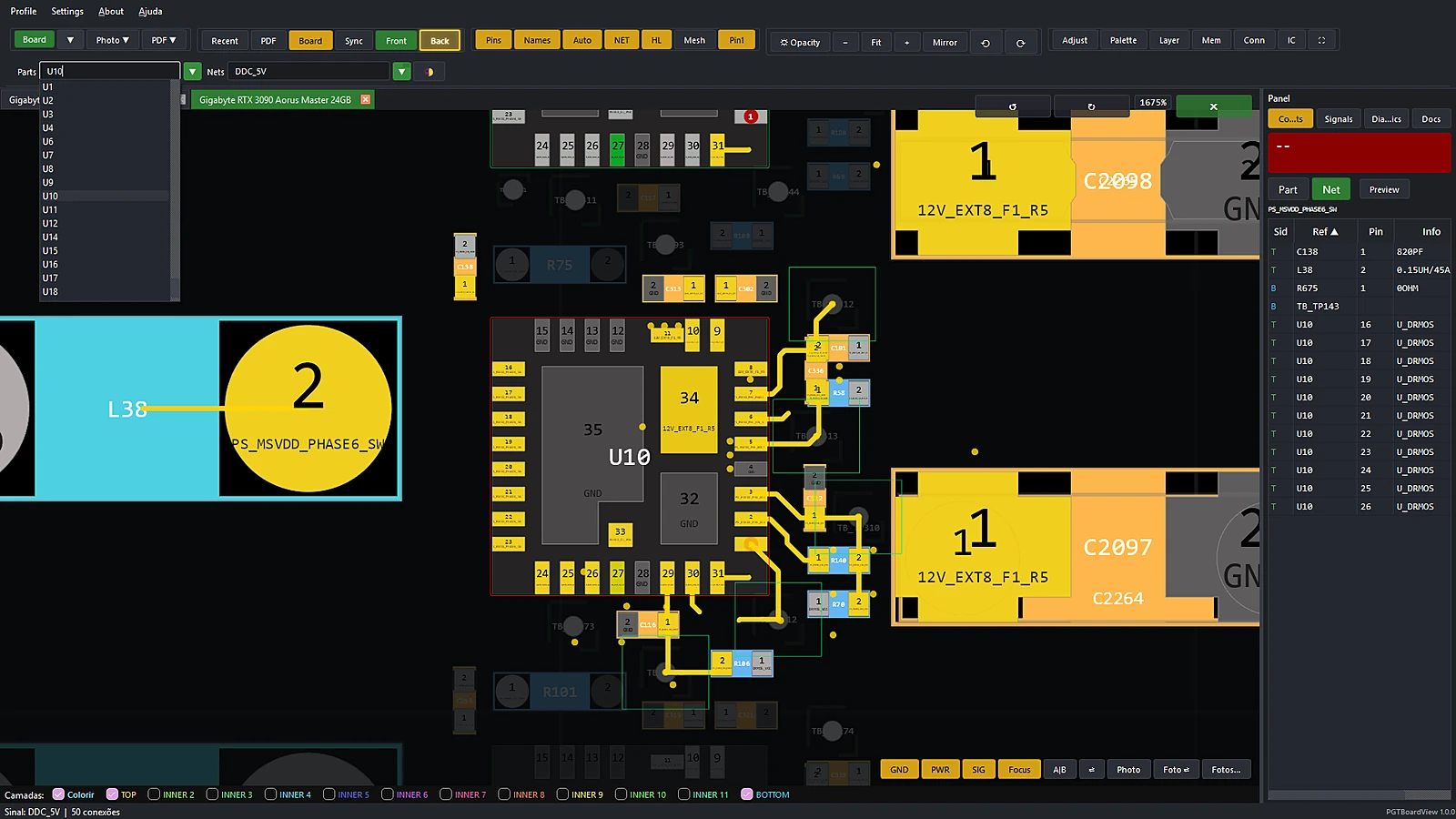The image size is (1456, 819).
Task: Close the Gigabyte RTX 3090 Aorus Master tab
Action: coord(366,100)
